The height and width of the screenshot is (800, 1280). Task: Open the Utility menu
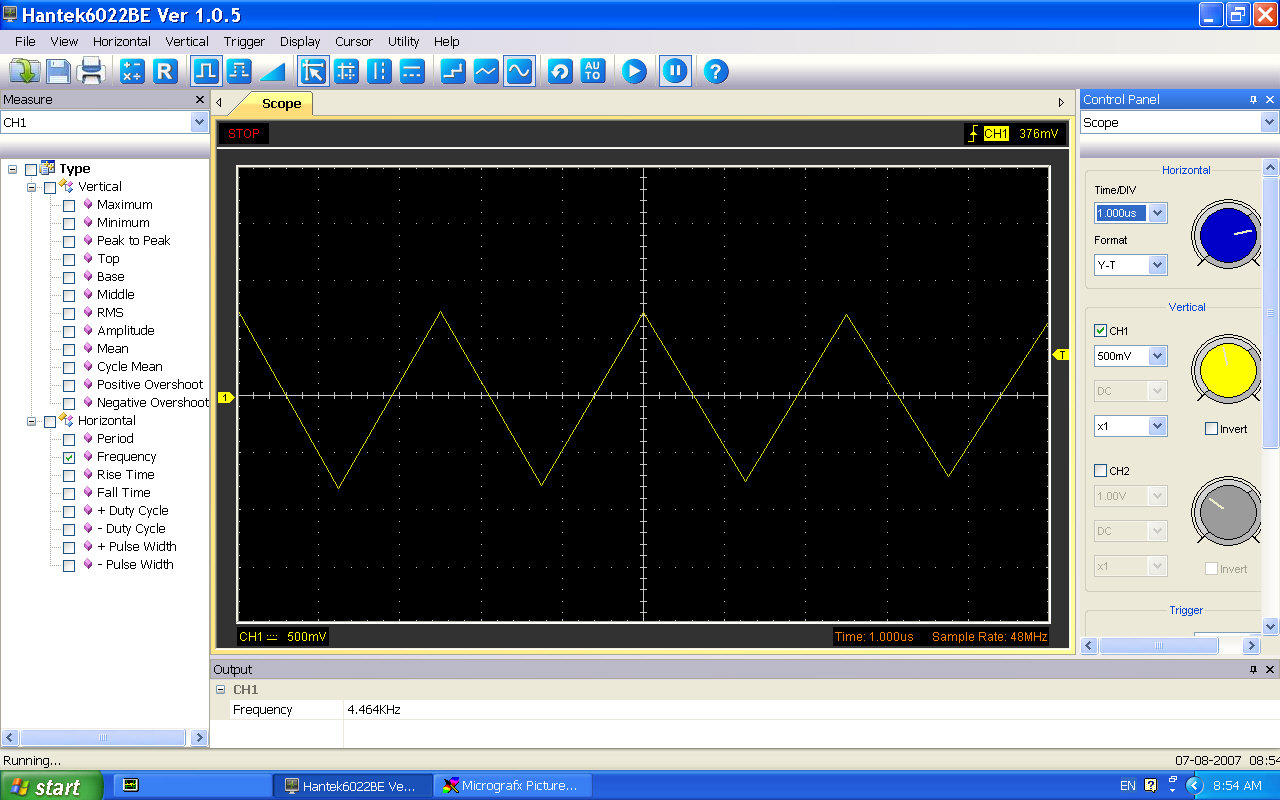click(403, 42)
